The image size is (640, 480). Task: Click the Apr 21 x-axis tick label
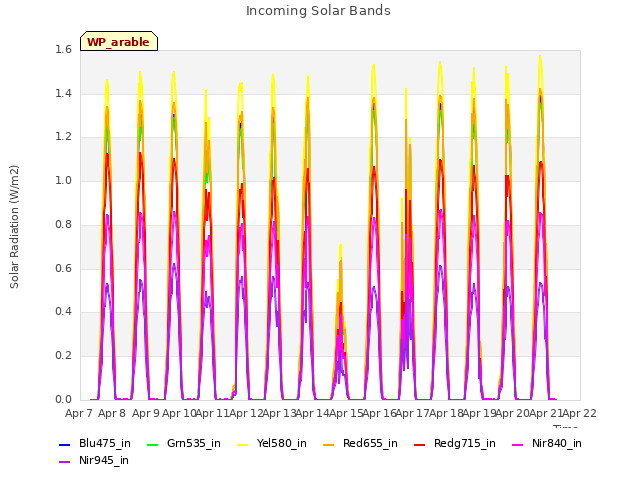click(x=546, y=413)
